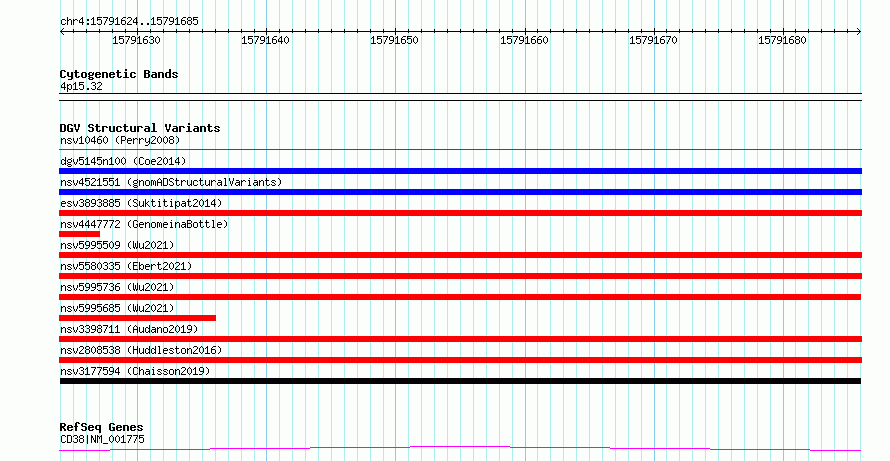Click the ruler's left arrowhead
The image size is (890, 461).
[62, 32]
